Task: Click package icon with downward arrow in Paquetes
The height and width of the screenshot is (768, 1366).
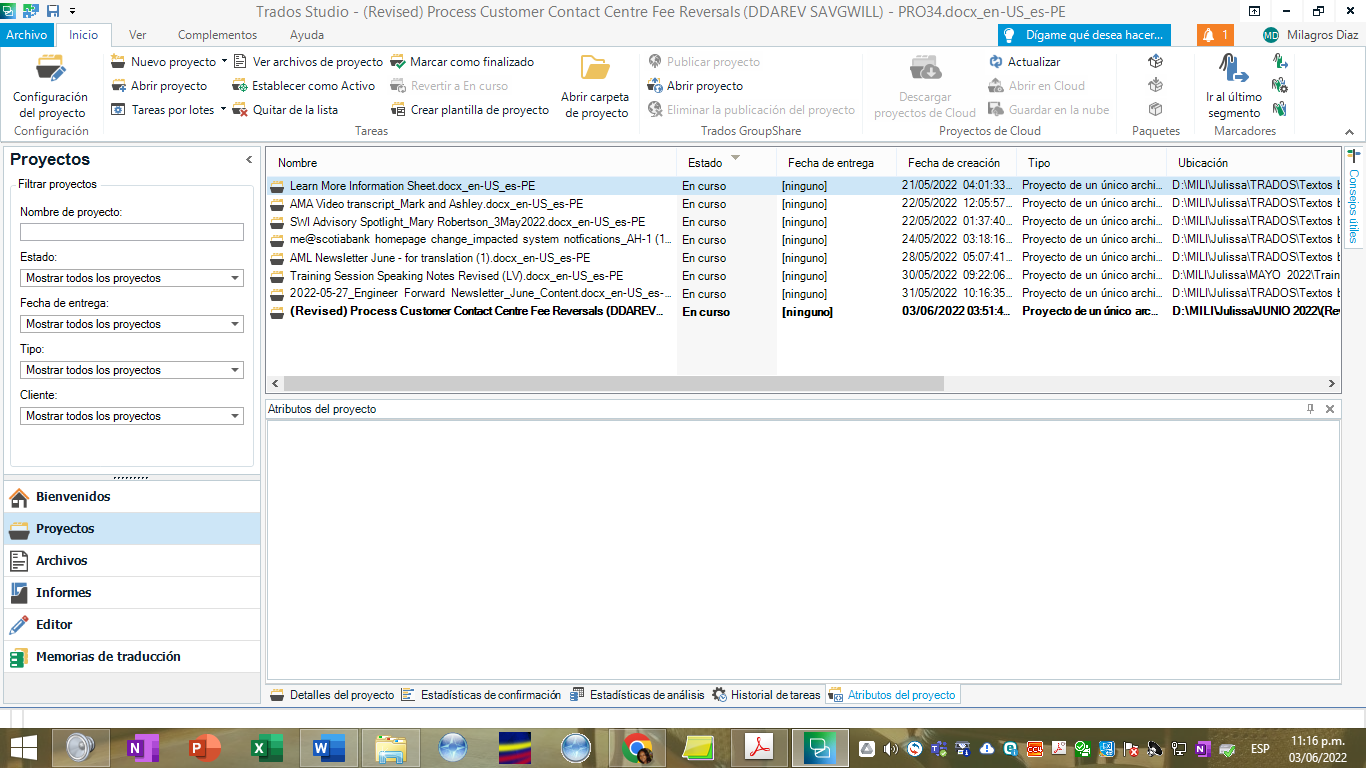Action: pyautogui.click(x=1155, y=85)
